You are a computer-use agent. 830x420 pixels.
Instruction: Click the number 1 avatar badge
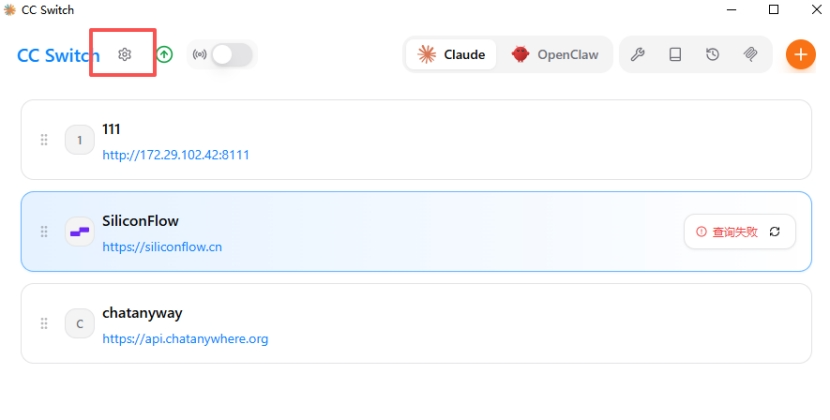[79, 140]
